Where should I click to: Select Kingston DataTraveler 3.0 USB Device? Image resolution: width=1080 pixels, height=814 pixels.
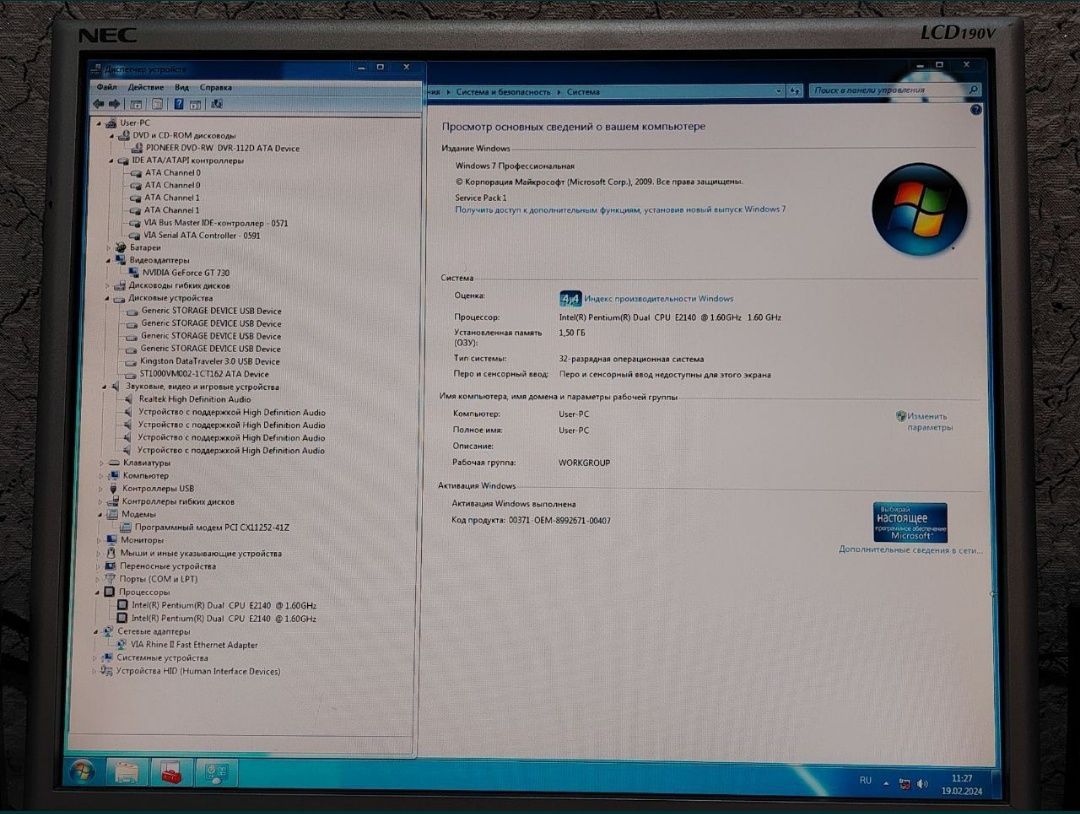pyautogui.click(x=209, y=362)
